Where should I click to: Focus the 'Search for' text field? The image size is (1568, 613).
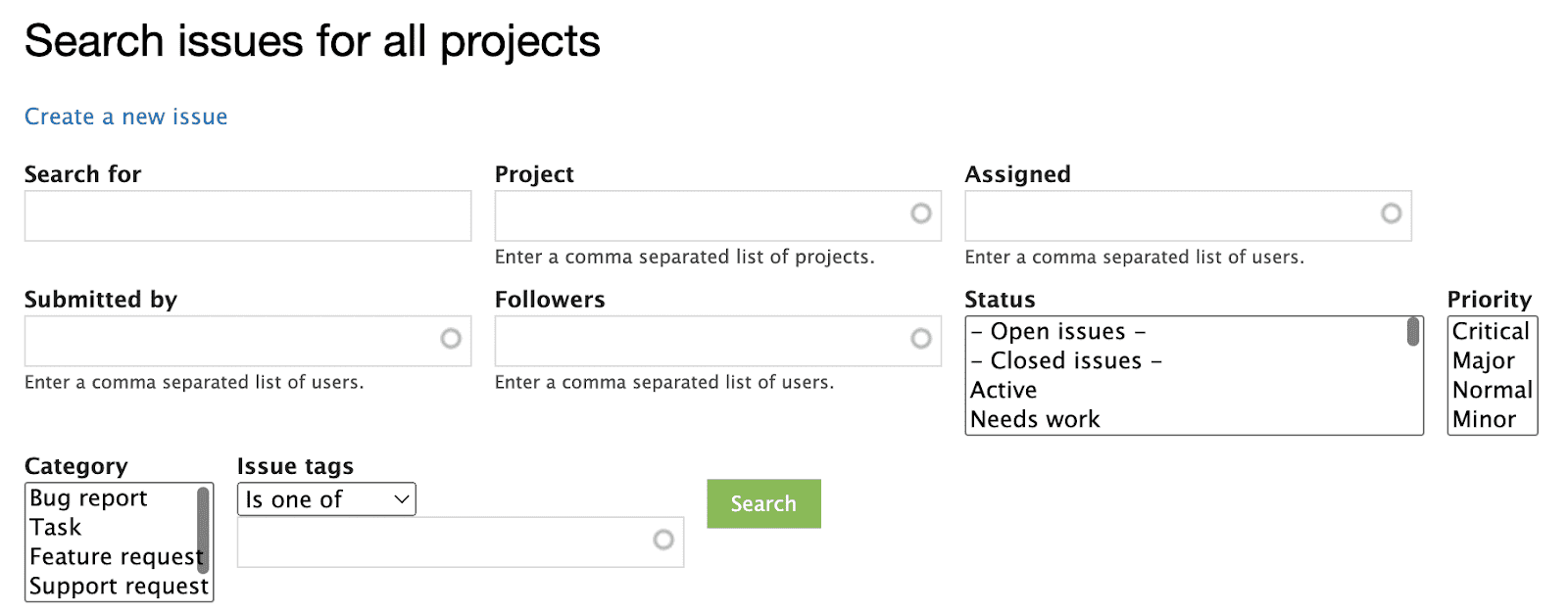[248, 216]
